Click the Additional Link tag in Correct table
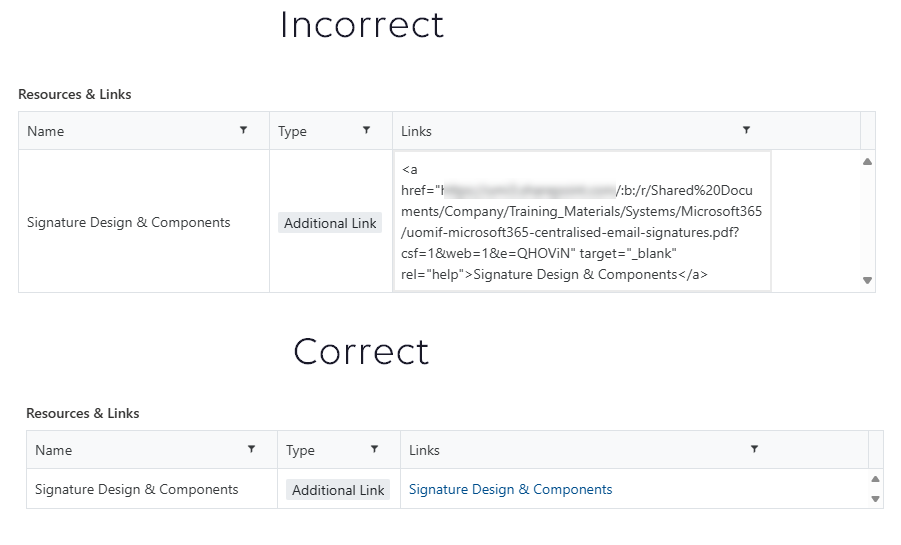This screenshot has height=545, width=901. pyautogui.click(x=338, y=490)
